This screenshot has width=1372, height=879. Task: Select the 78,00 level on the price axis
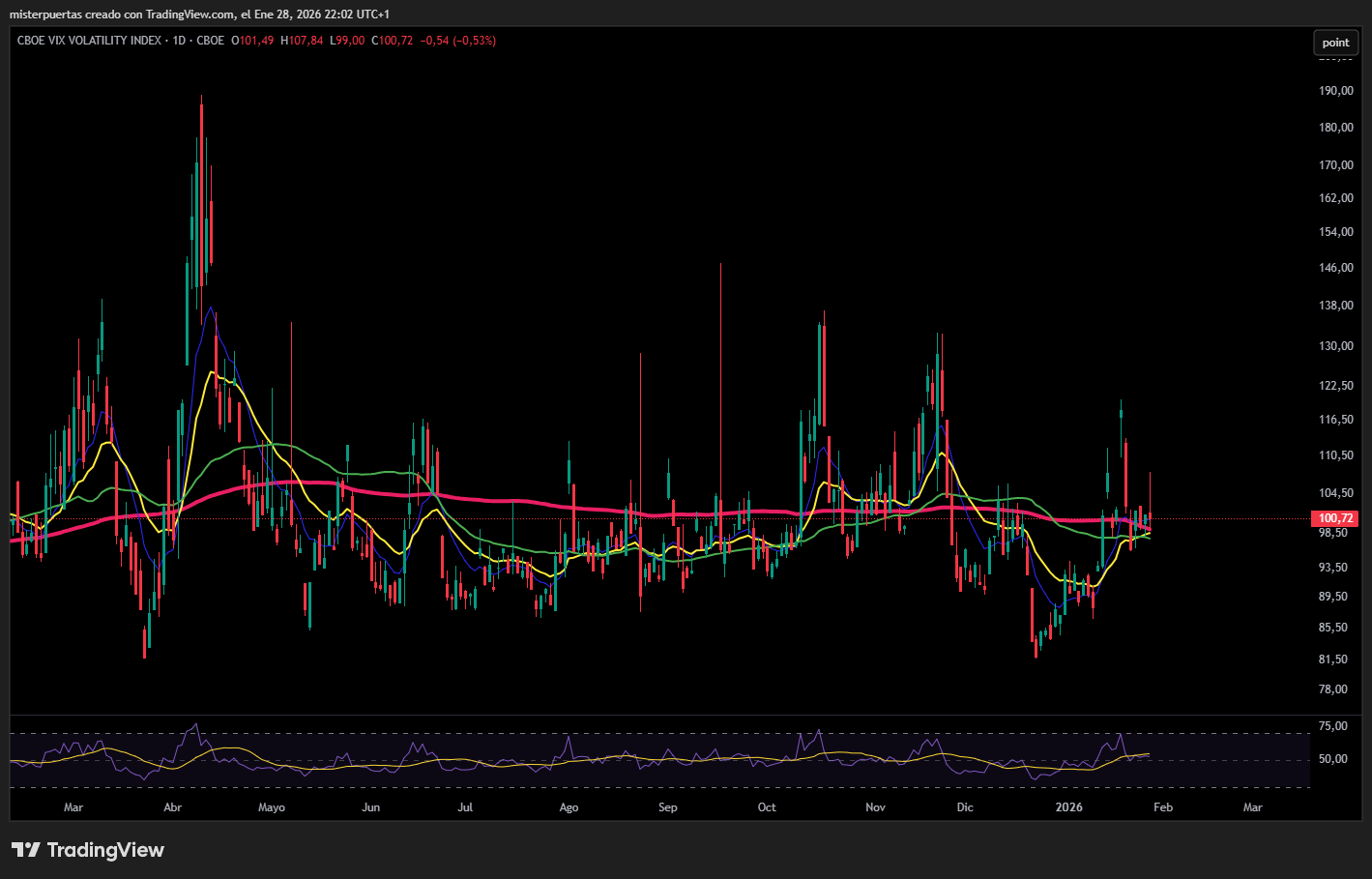[1333, 689]
